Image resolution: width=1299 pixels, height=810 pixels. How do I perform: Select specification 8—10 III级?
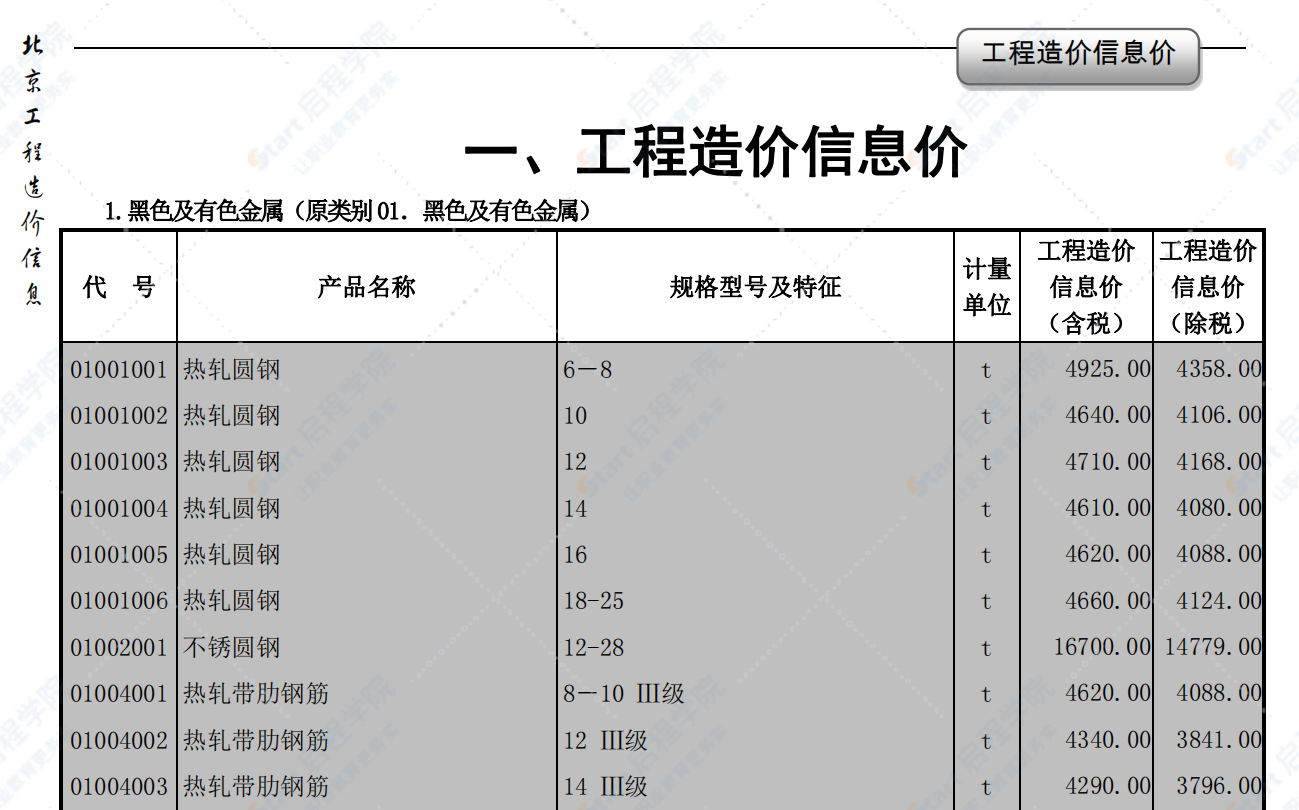click(x=624, y=694)
